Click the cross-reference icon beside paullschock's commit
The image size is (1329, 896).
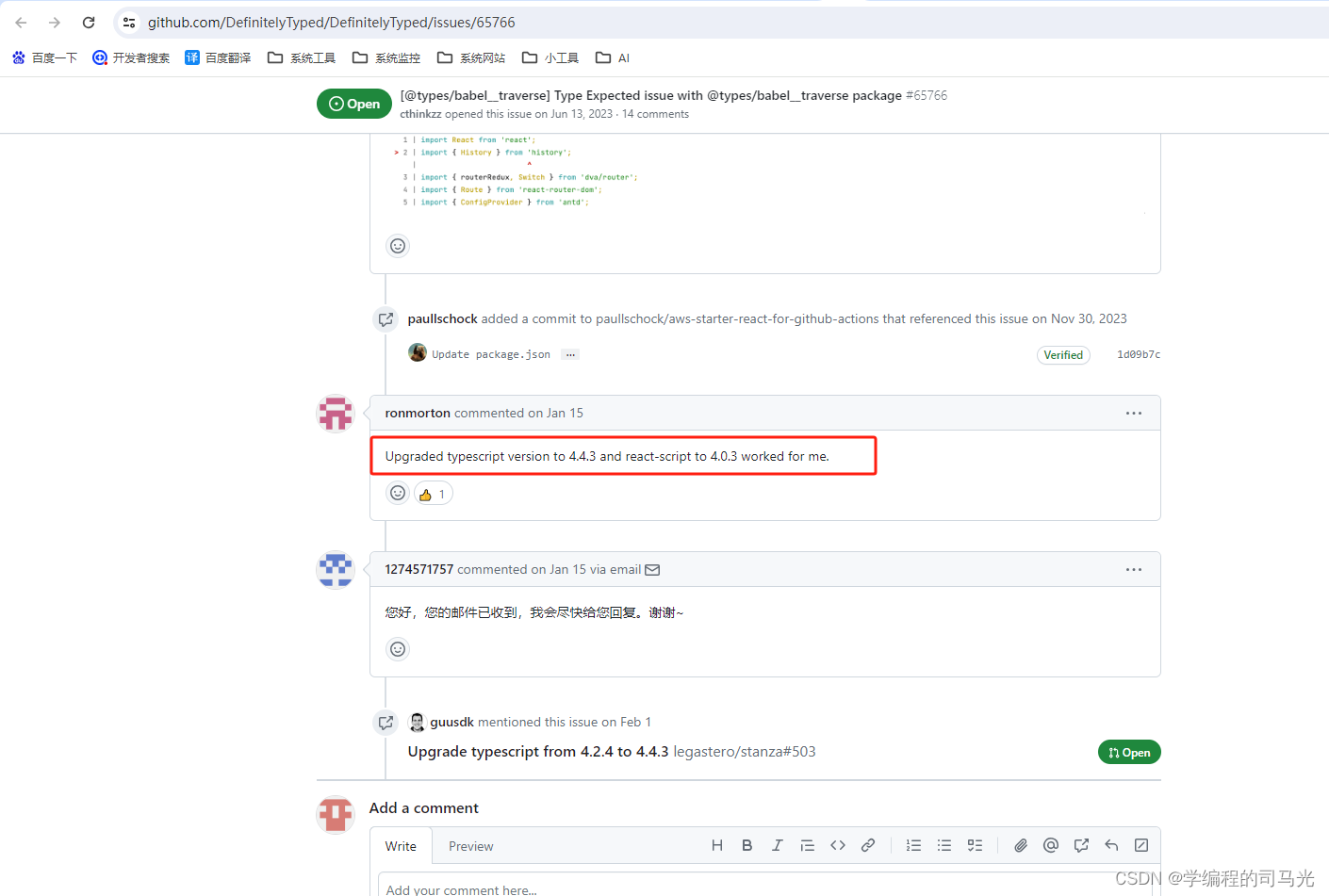point(386,319)
